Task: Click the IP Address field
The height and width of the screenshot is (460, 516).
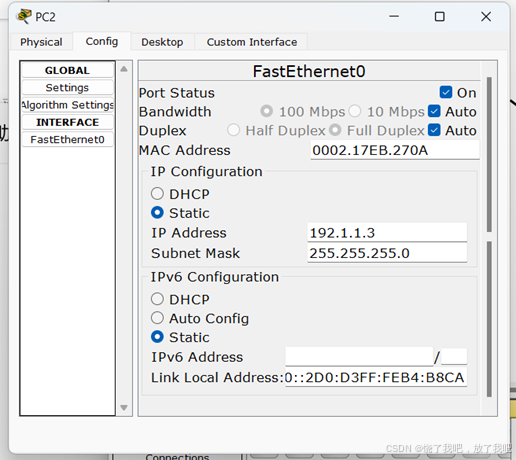Action: 387,233
